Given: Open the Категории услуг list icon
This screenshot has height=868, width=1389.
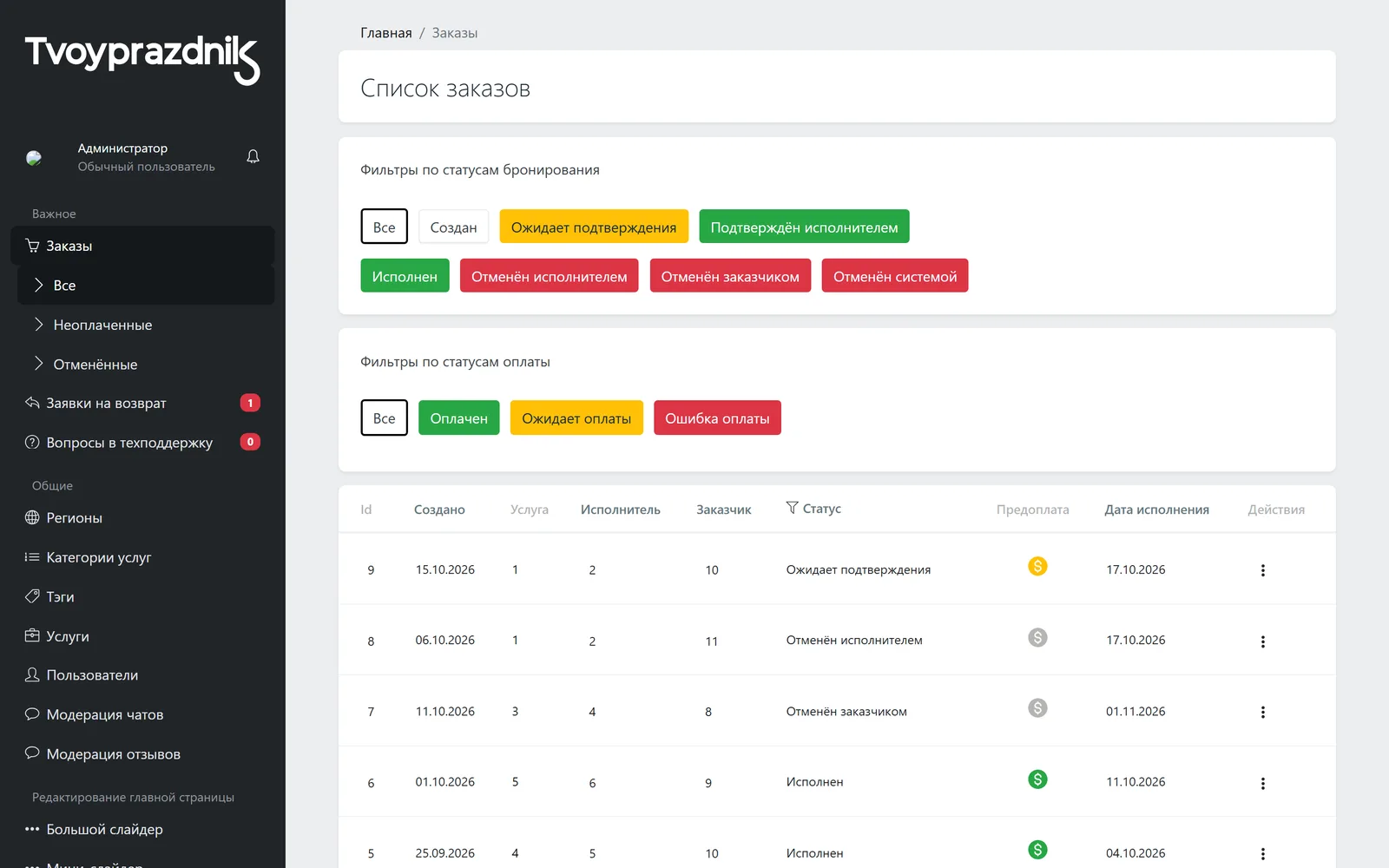Looking at the screenshot, I should point(32,557).
